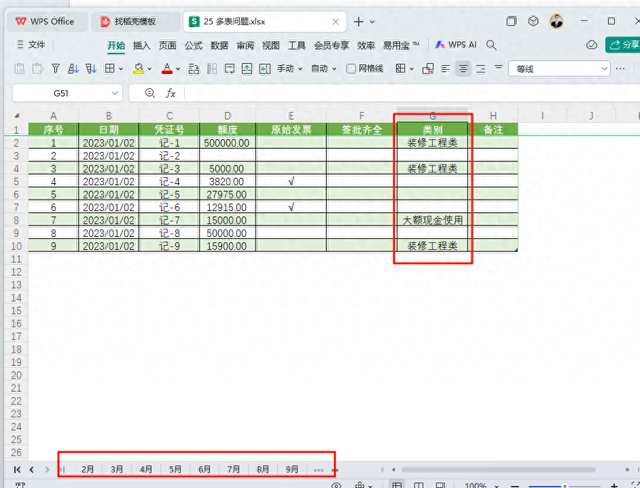The image size is (640, 488).
Task: Align text right
Action: coord(481,69)
